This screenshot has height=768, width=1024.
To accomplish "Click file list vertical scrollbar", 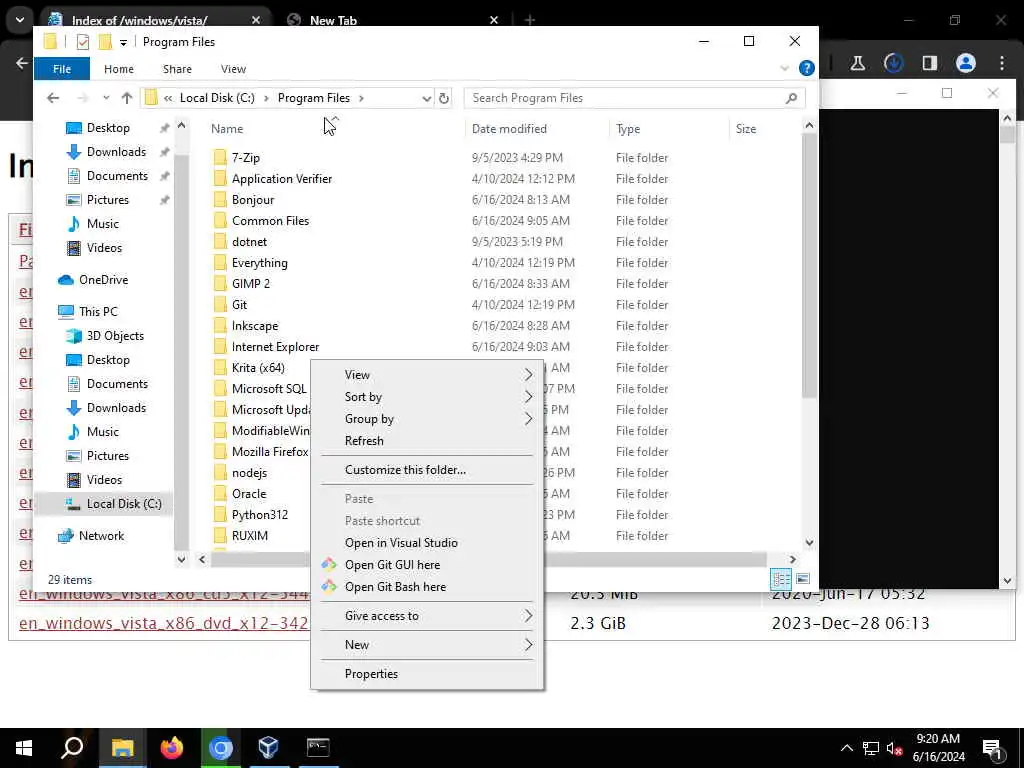I will pos(809,266).
